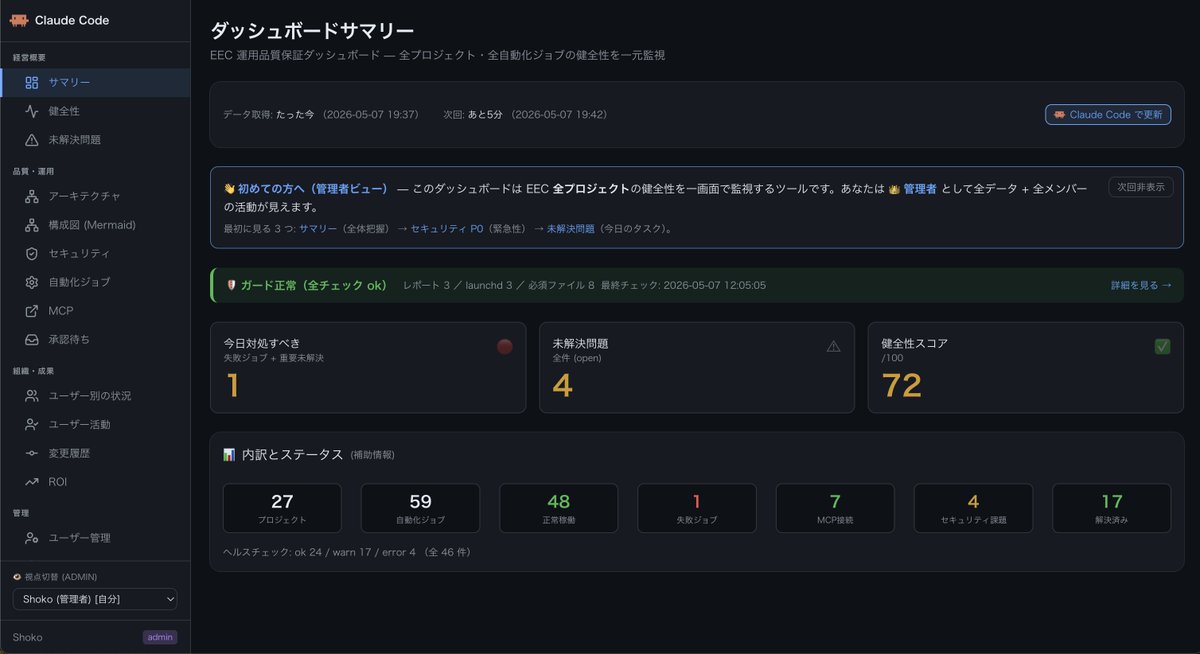Click the セキュリティ shield icon in sidebar
Screen dimensions: 1200x654
click(32, 254)
